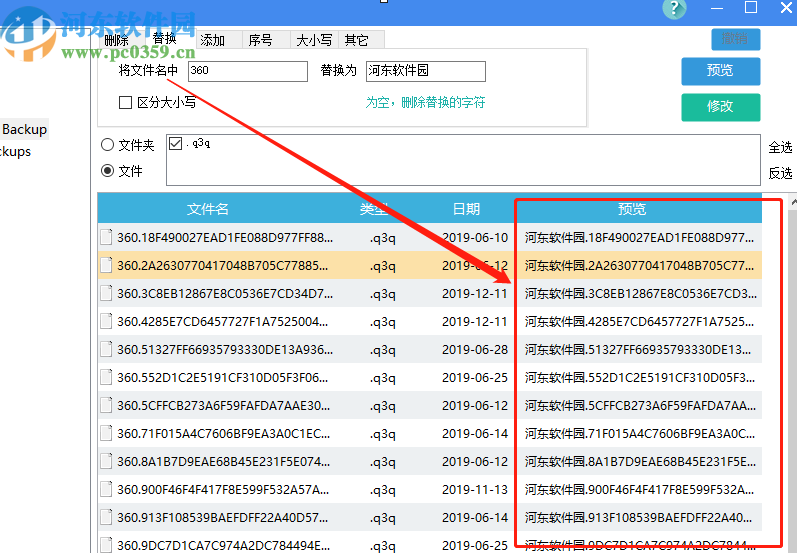Click preview cell 河东软件园.4285E7CD6457727F1A7525...
The height and width of the screenshot is (553, 797).
pyautogui.click(x=639, y=321)
